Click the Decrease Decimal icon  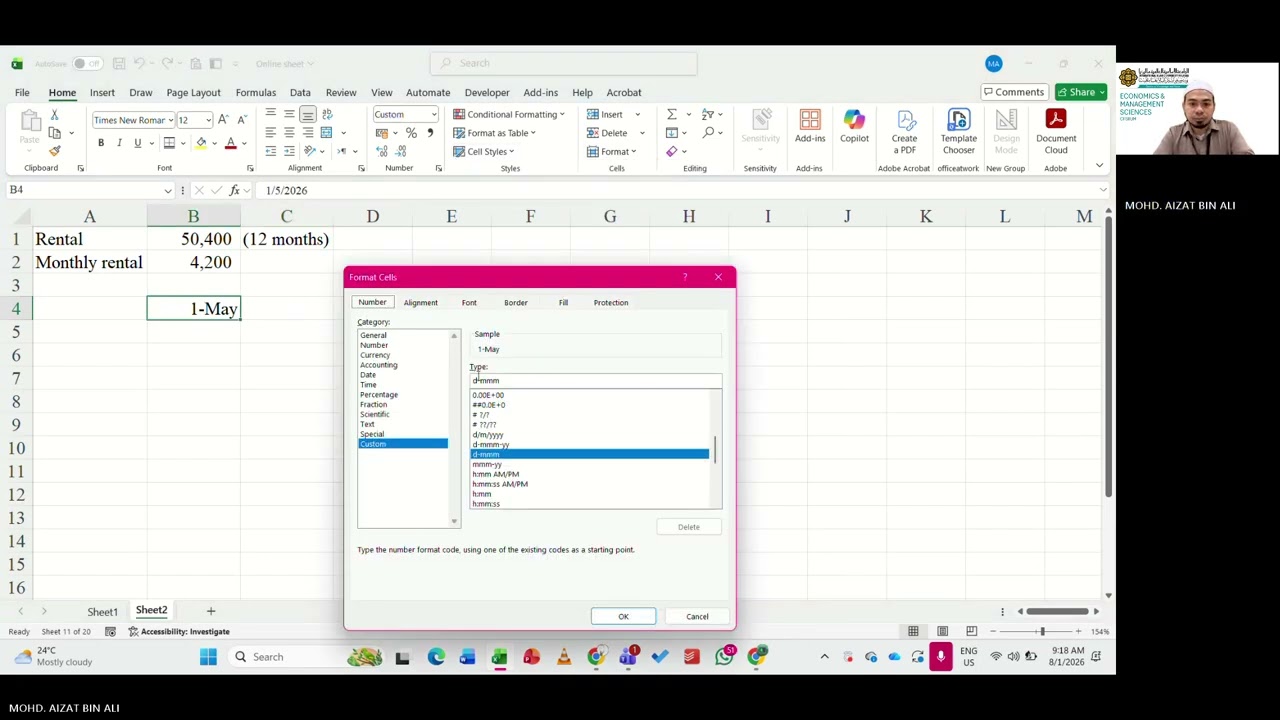point(402,151)
